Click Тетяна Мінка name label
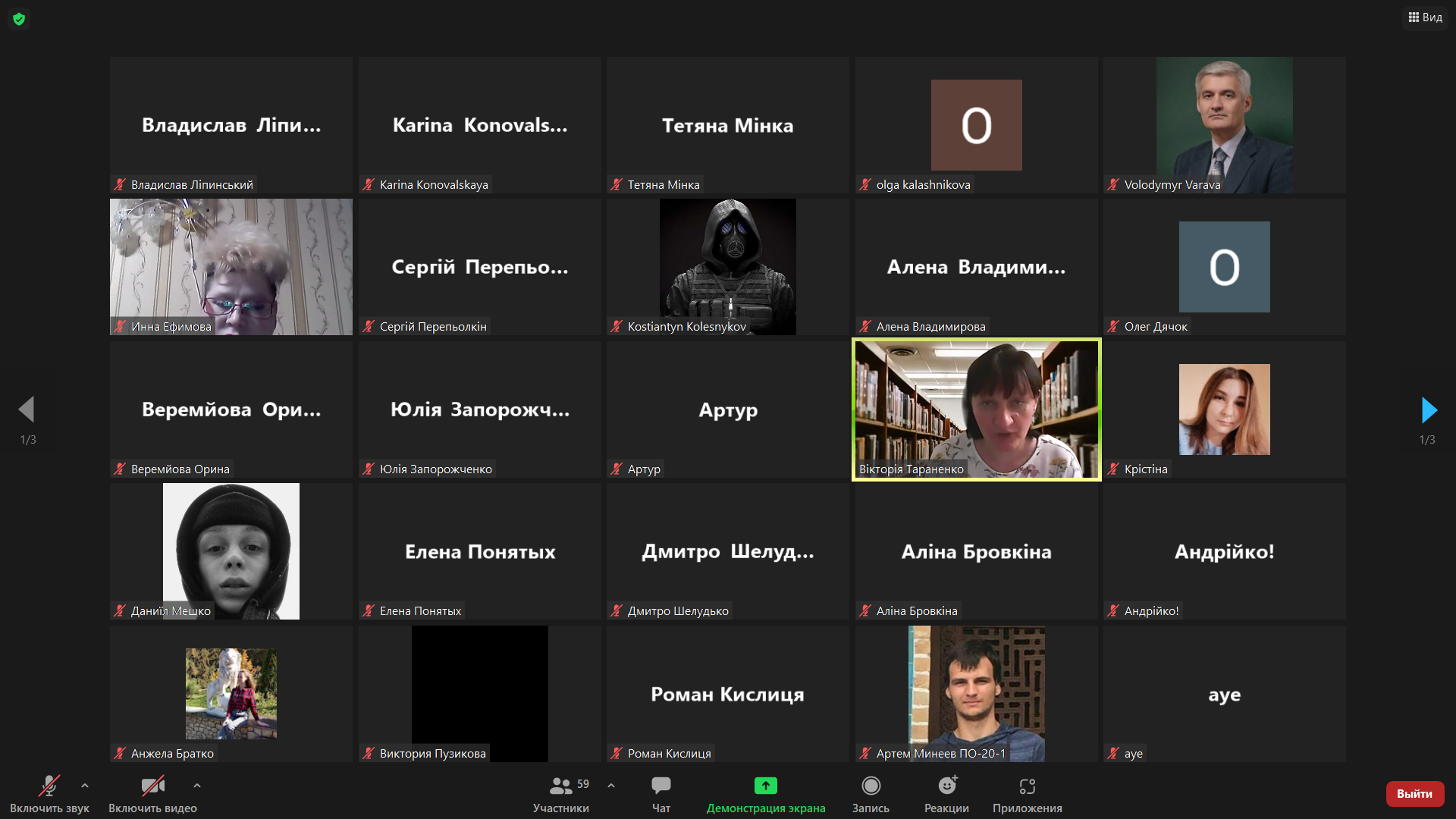The width and height of the screenshot is (1456, 819). pos(664,184)
